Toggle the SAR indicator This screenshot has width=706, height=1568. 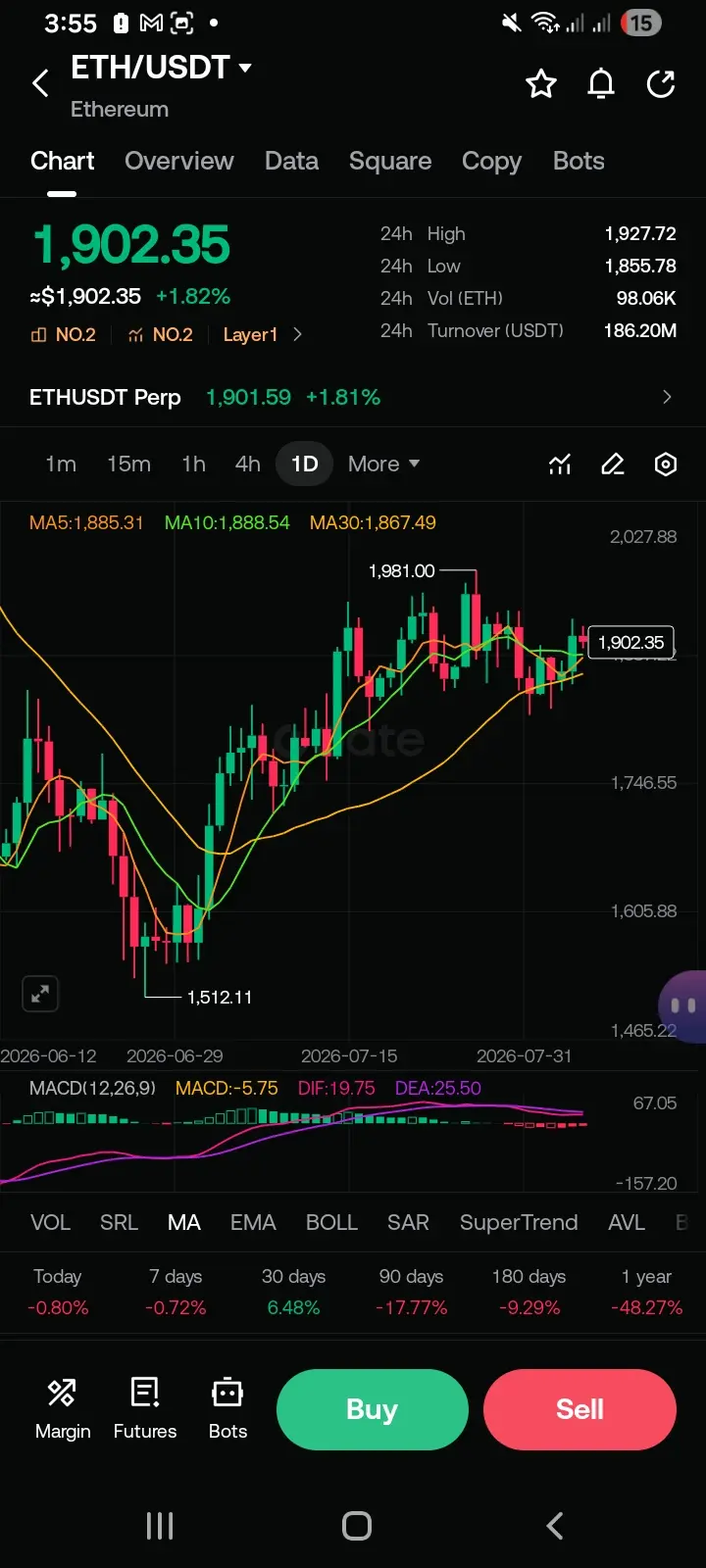pyautogui.click(x=408, y=1223)
